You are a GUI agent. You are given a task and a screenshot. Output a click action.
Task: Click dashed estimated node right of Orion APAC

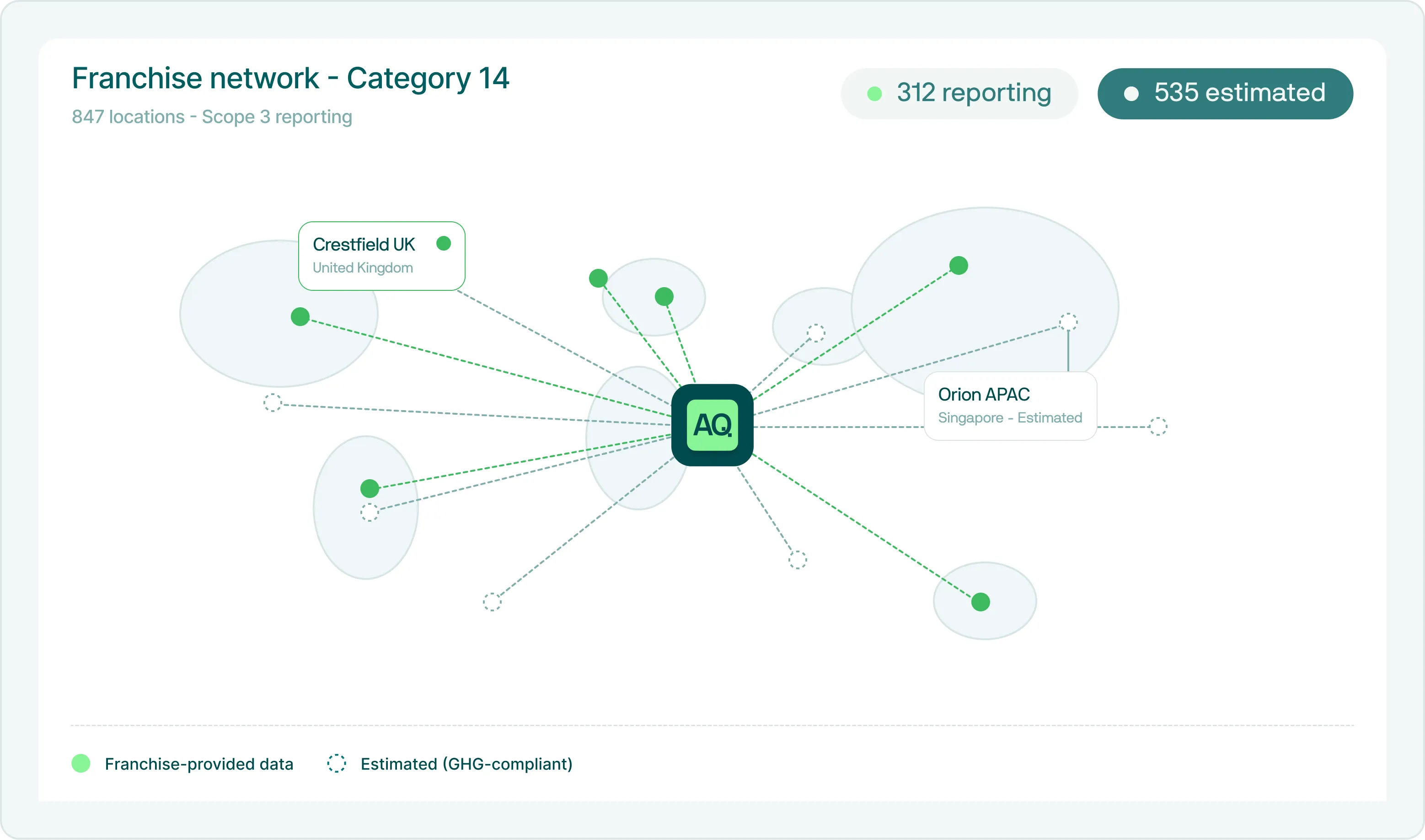pyautogui.click(x=1158, y=426)
